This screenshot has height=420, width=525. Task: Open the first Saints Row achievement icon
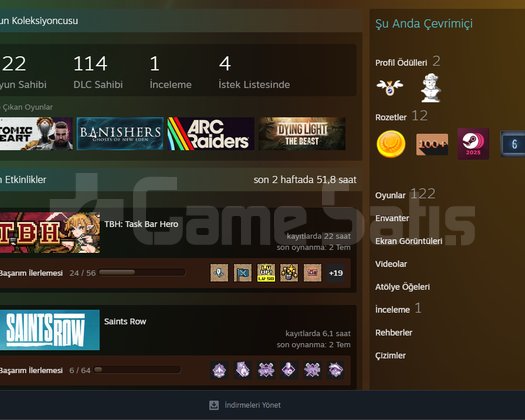click(x=219, y=370)
